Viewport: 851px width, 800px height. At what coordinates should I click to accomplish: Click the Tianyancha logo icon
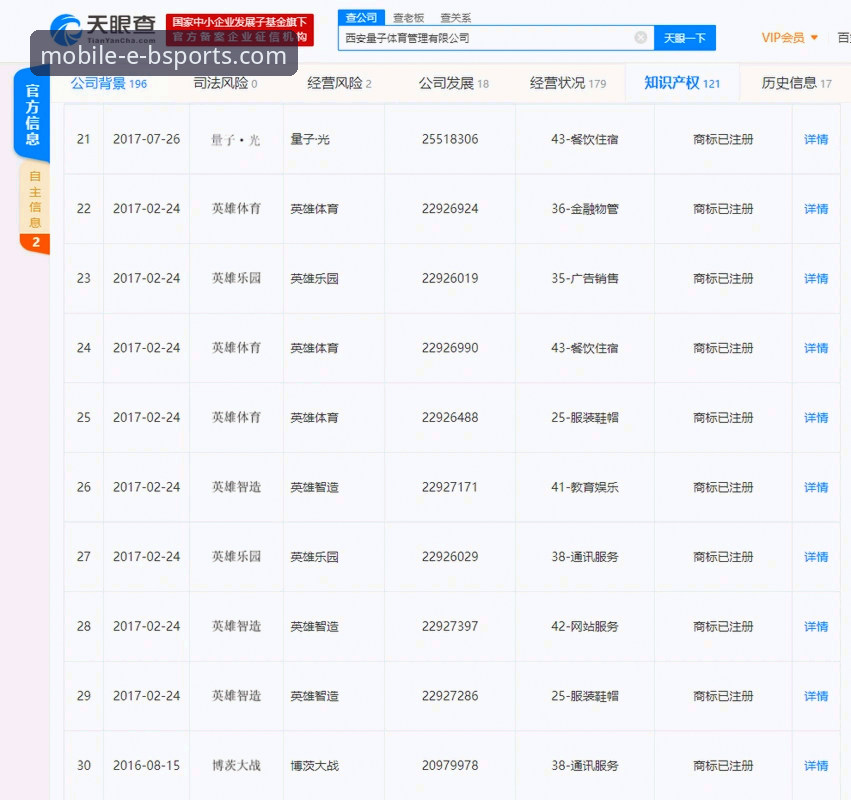point(62,27)
